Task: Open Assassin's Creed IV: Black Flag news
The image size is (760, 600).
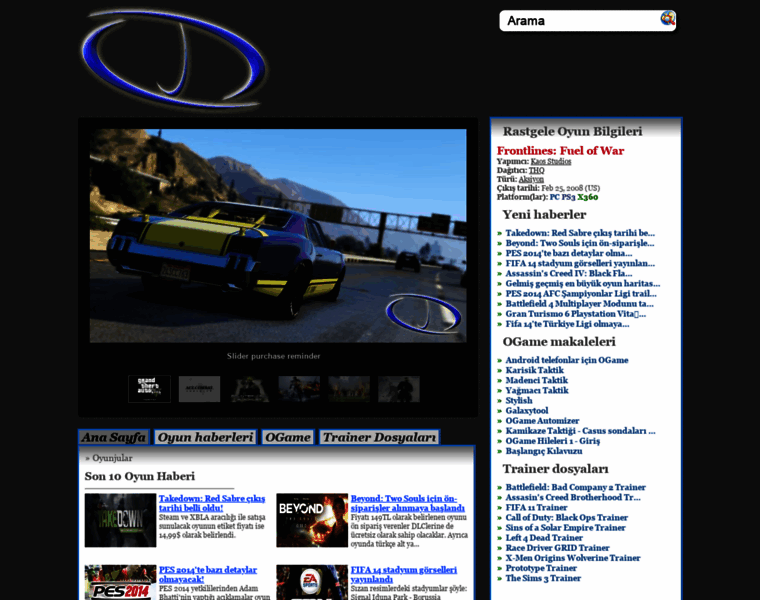Action: (x=569, y=273)
